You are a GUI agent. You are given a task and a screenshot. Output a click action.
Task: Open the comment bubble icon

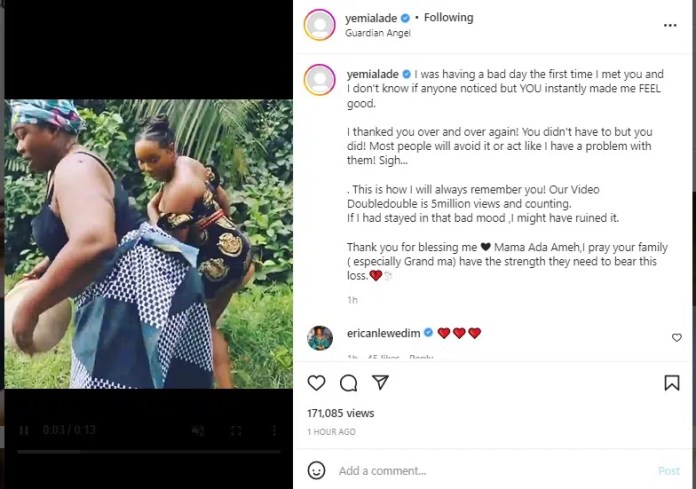[x=348, y=383]
